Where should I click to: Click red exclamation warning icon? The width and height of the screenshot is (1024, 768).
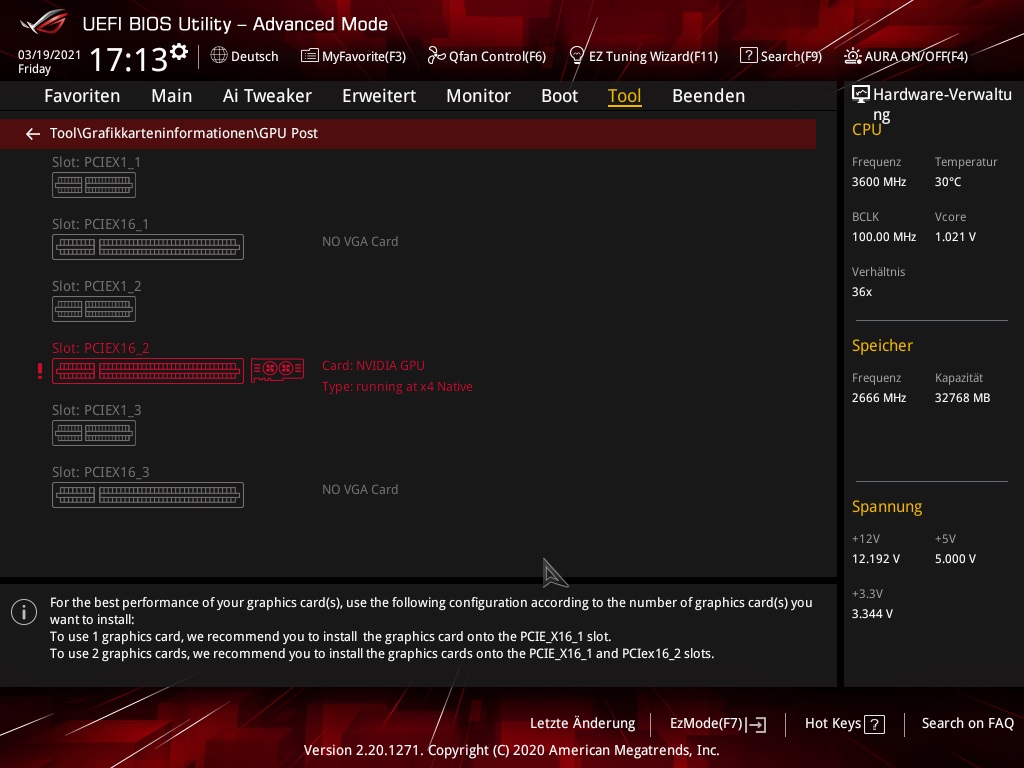[40, 371]
